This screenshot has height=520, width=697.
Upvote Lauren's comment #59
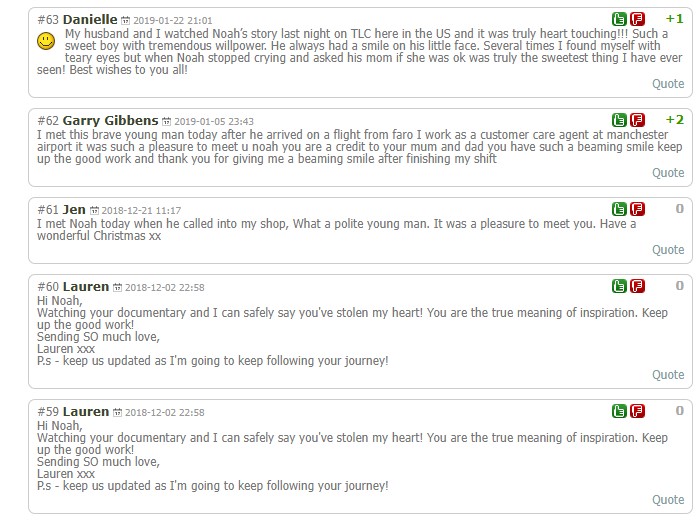(620, 411)
